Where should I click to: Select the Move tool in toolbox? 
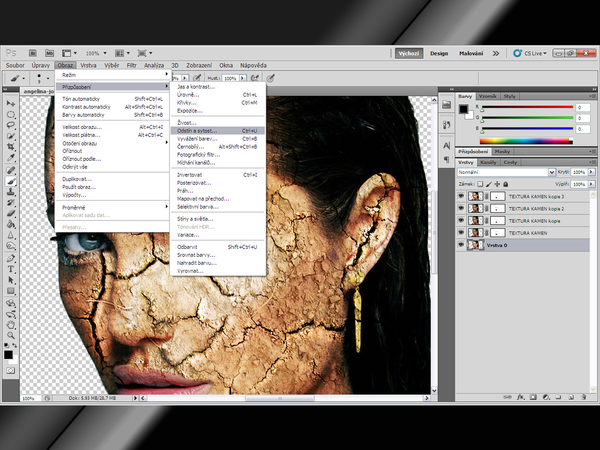[10, 104]
